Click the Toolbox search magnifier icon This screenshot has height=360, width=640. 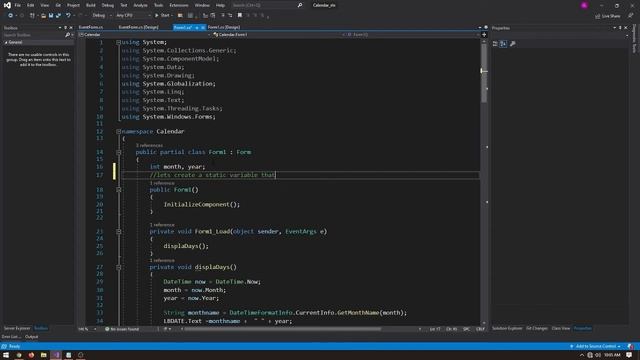coord(67,35)
